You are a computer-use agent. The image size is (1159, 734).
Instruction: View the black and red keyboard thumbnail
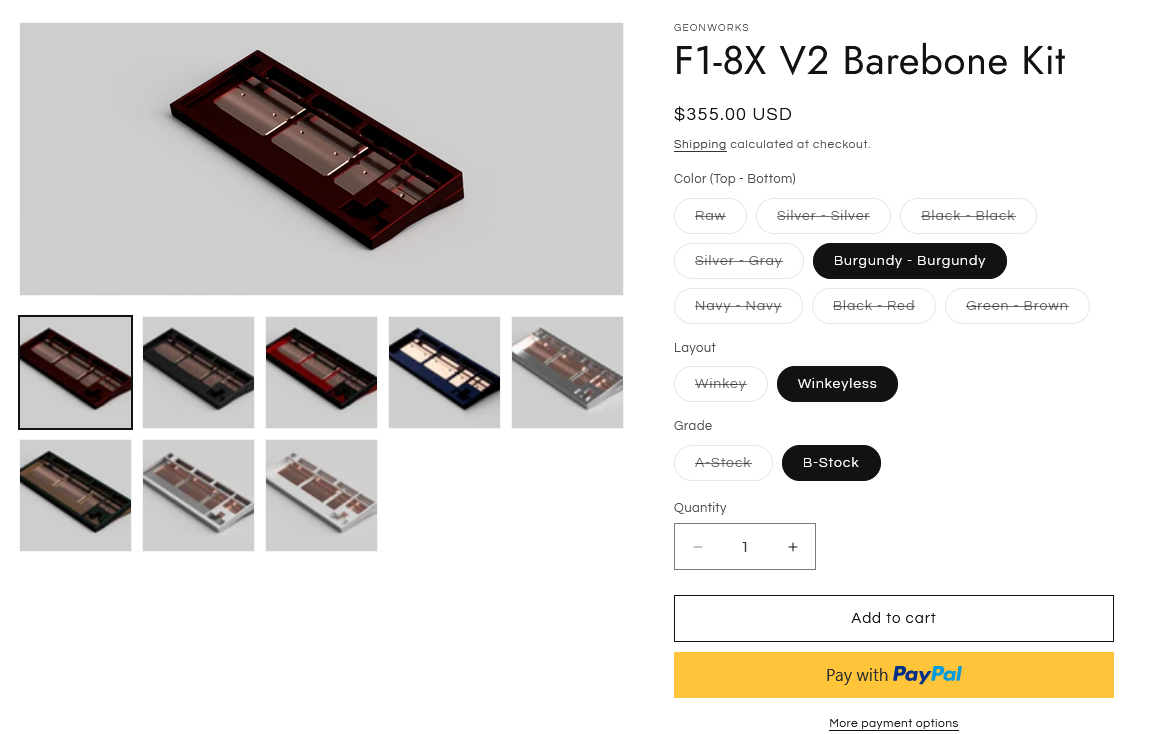click(x=322, y=373)
